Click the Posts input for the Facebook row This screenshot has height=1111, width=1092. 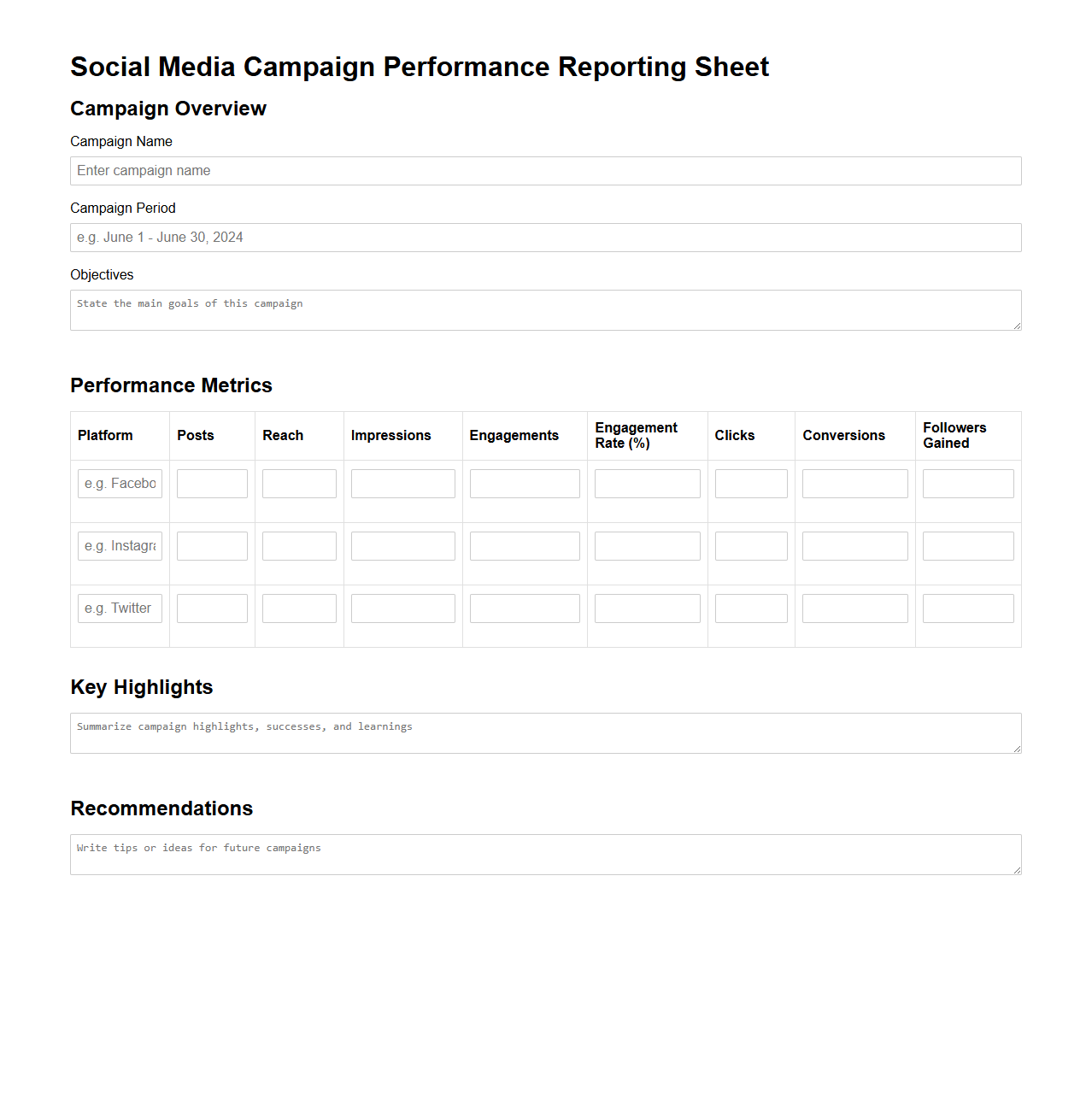pos(211,483)
